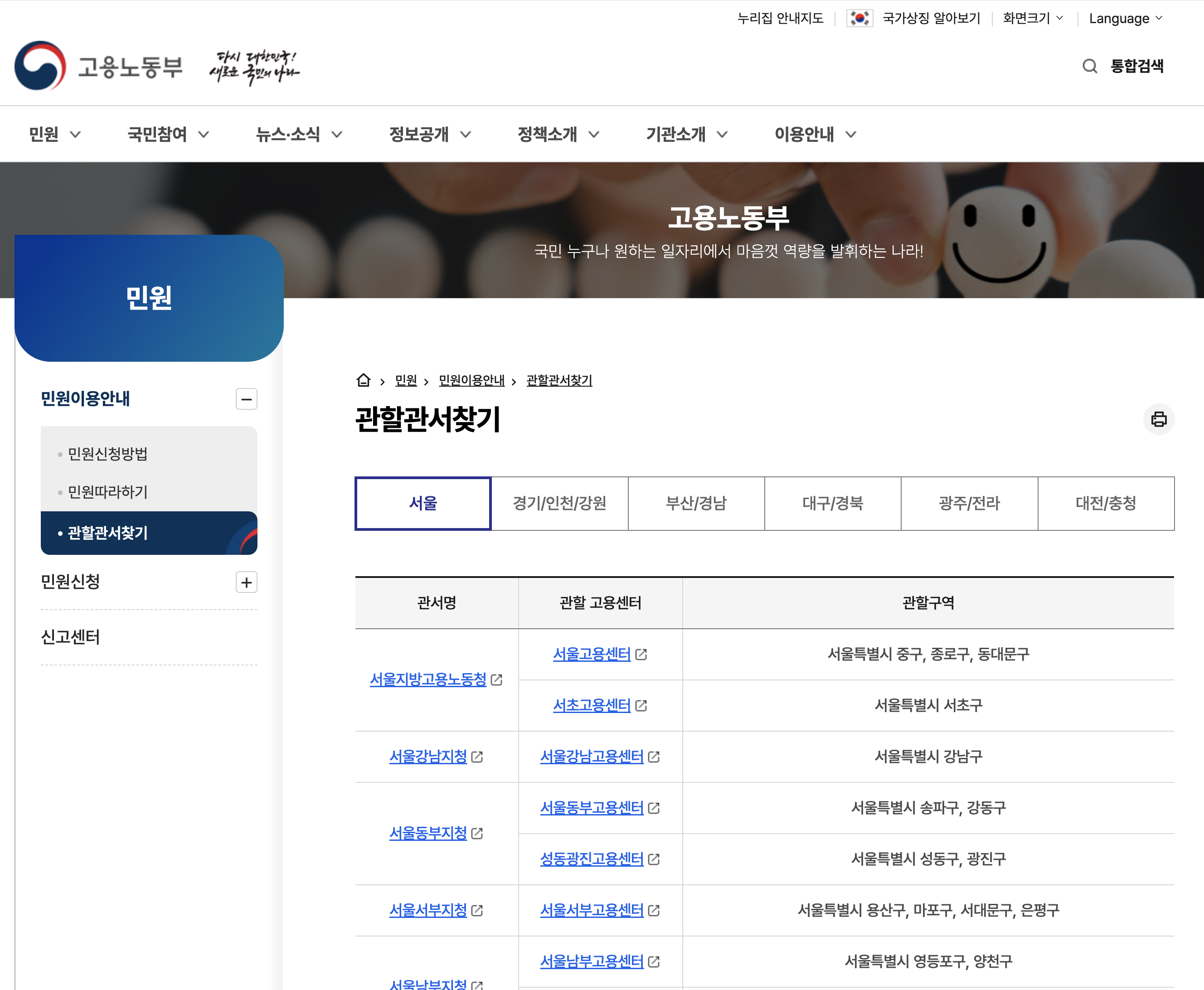Image resolution: width=1204 pixels, height=990 pixels.
Task: Click the 고용노동부 logo emblem
Action: (40, 66)
